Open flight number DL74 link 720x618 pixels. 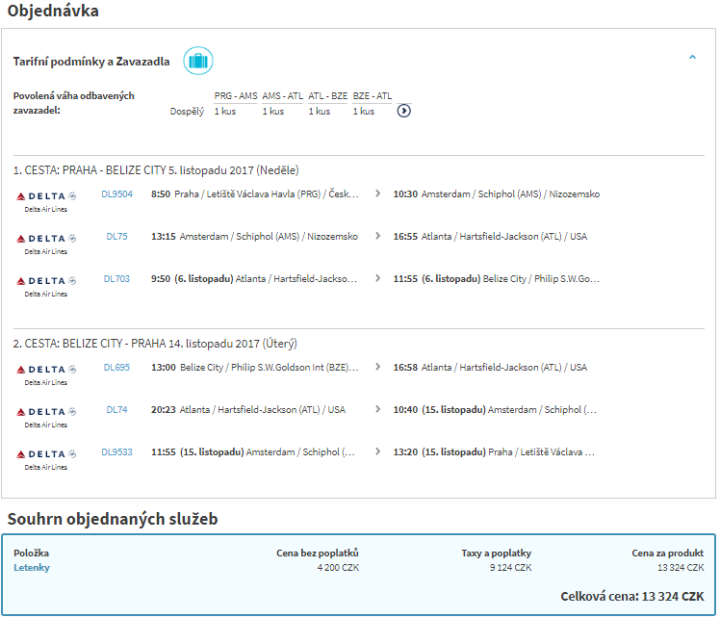pyautogui.click(x=117, y=409)
